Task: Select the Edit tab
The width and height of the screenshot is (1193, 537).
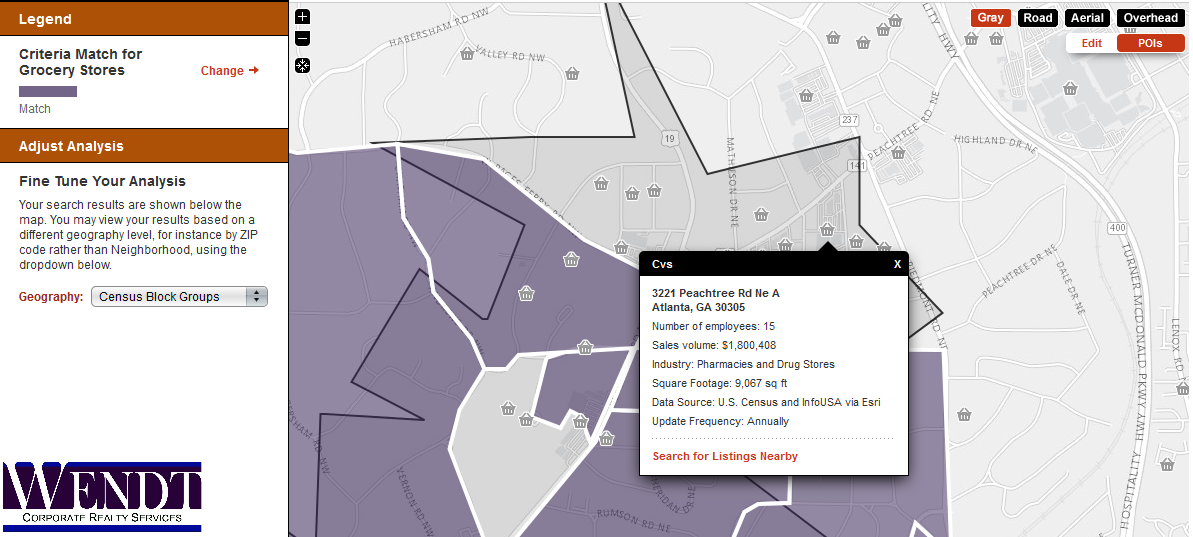Action: (x=1091, y=43)
